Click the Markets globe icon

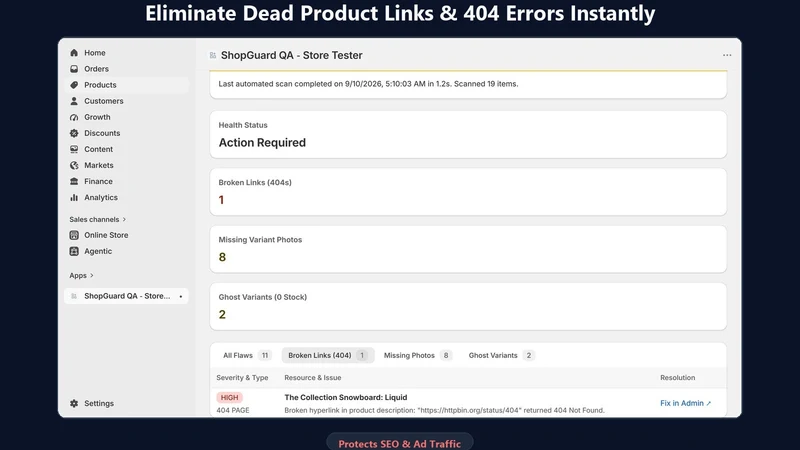coord(74,165)
